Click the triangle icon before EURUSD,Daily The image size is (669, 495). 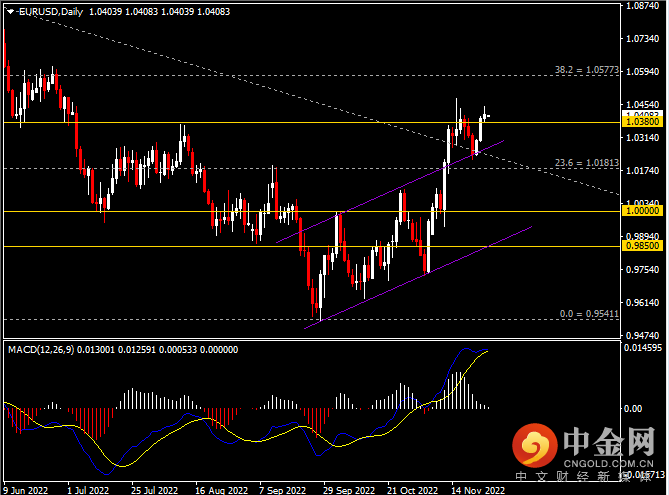[x=8, y=11]
